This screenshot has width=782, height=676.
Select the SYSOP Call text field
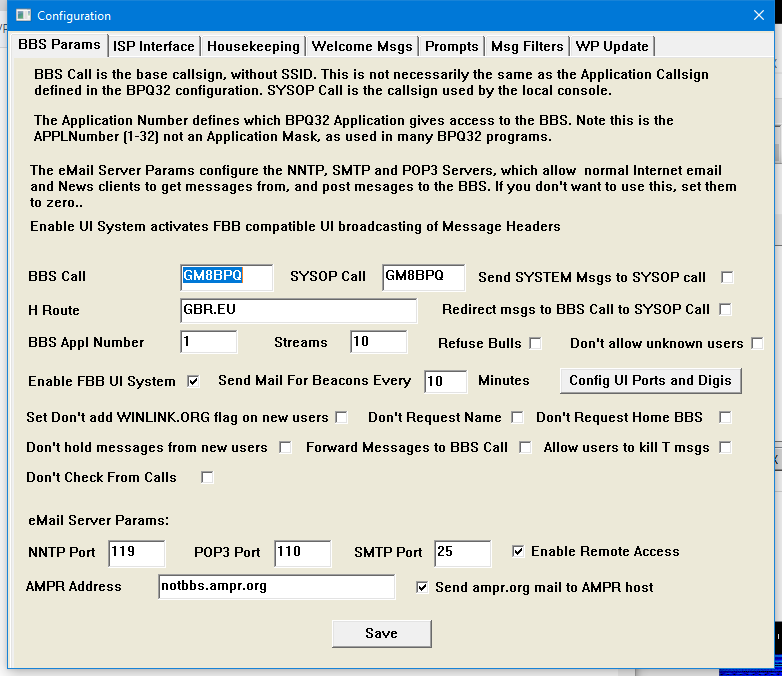(423, 277)
